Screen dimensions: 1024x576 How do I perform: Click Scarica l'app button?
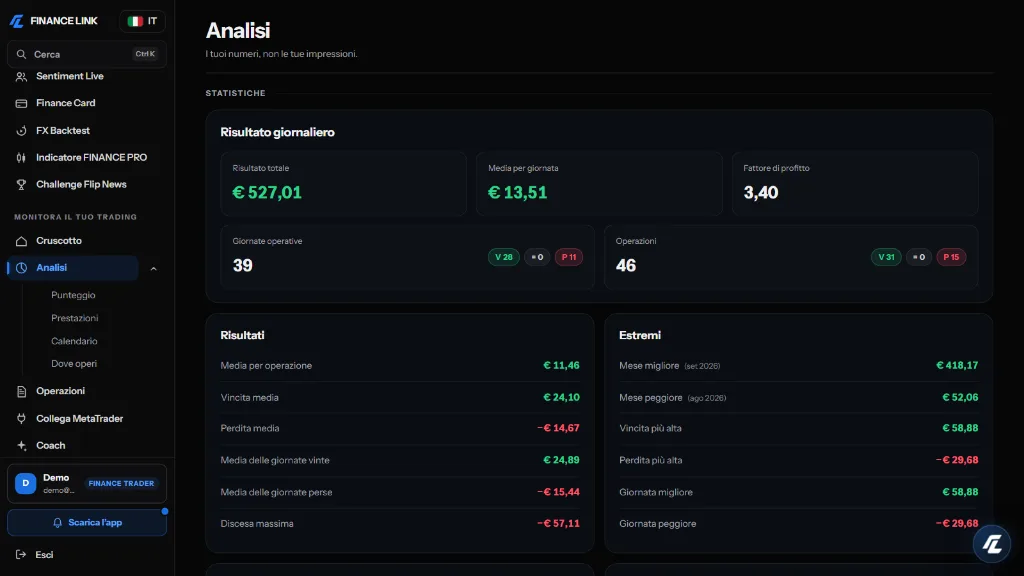(87, 522)
